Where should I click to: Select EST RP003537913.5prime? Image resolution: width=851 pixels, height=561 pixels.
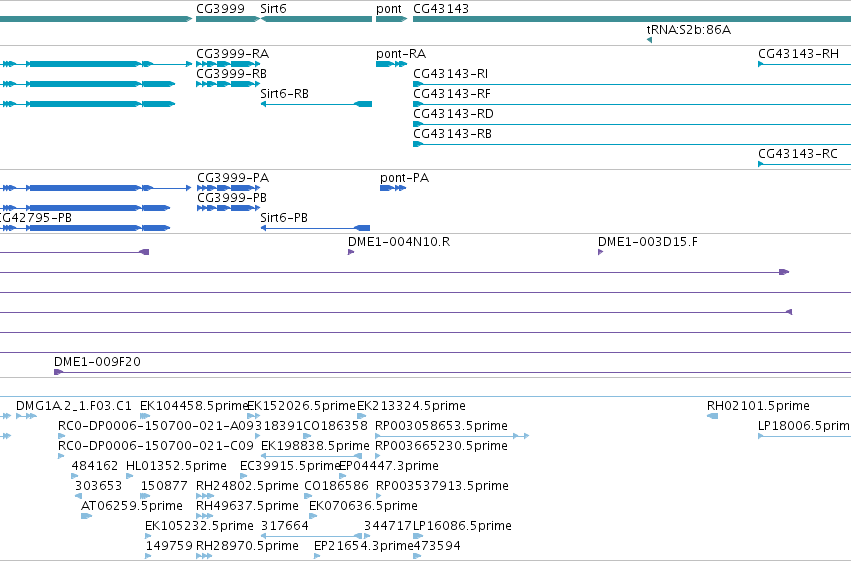pos(442,486)
